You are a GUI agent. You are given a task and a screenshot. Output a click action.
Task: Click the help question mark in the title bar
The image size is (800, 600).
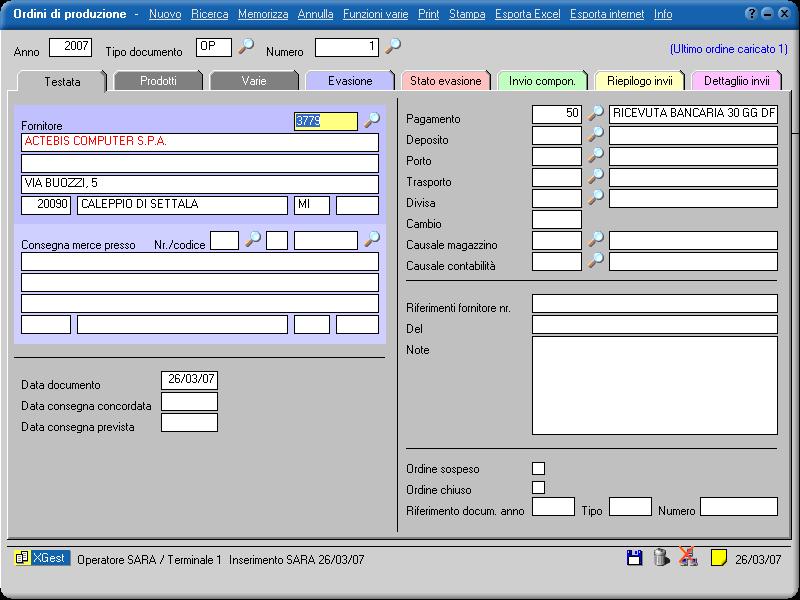pos(751,14)
